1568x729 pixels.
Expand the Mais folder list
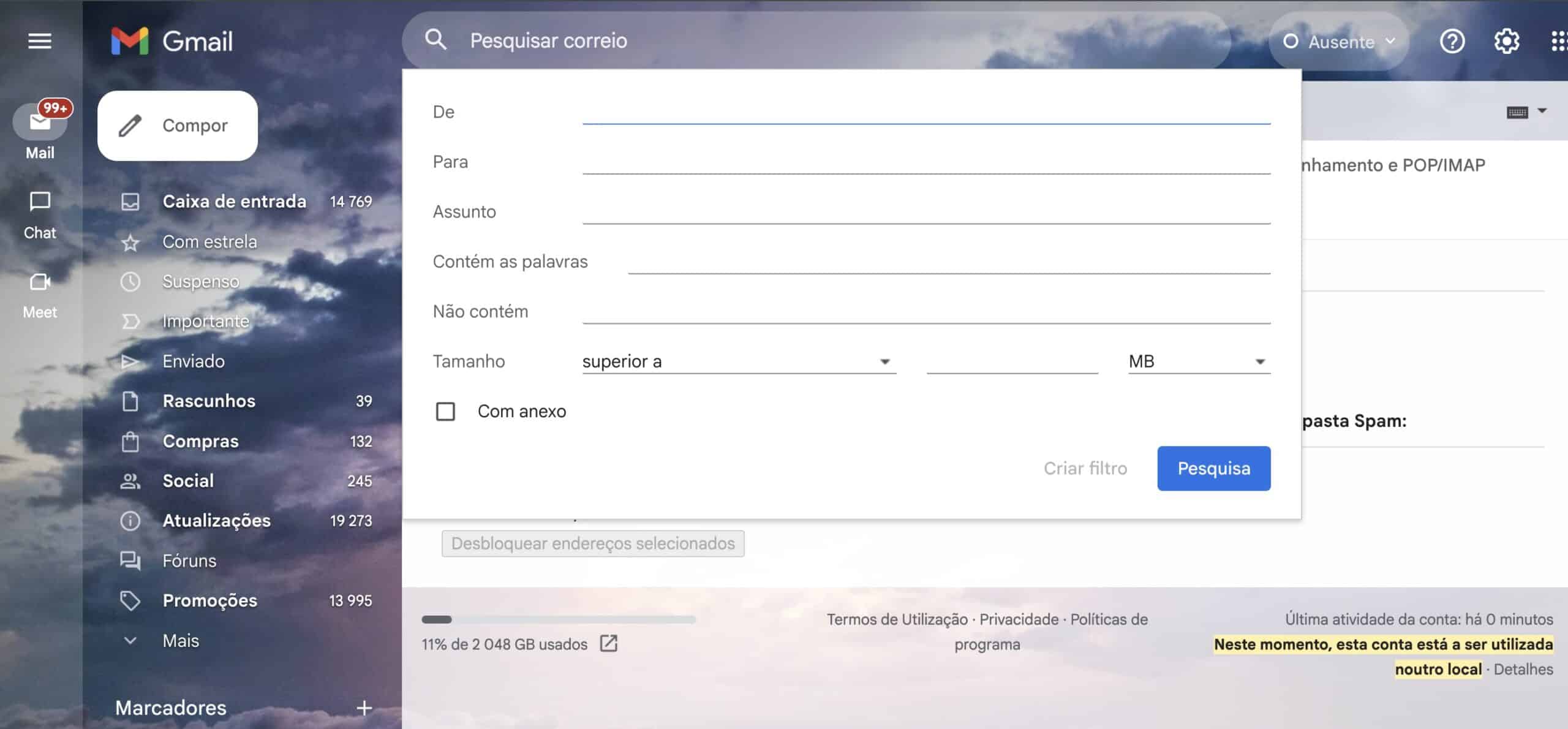tap(181, 641)
